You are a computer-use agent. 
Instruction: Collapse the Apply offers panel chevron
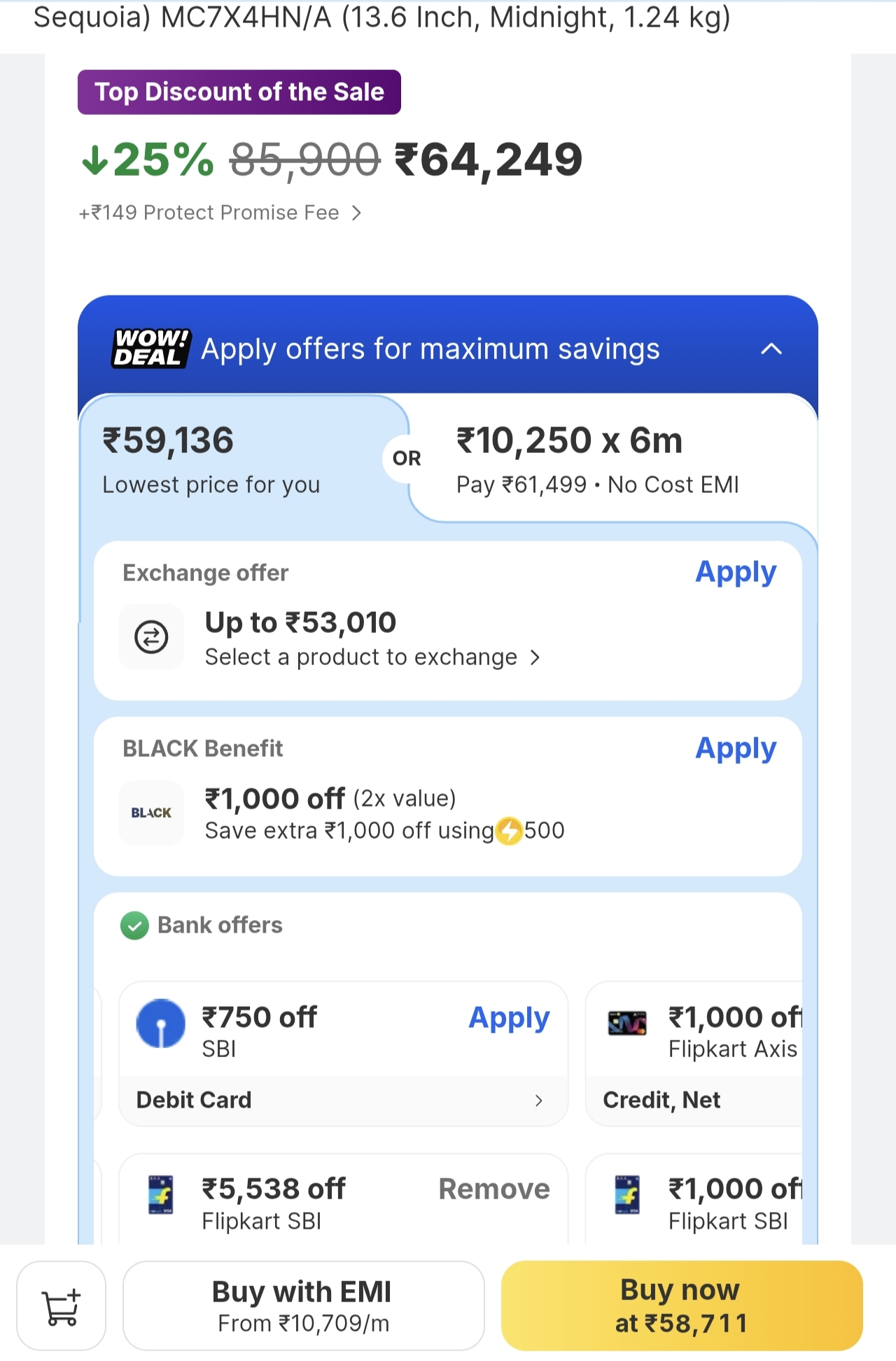click(771, 349)
